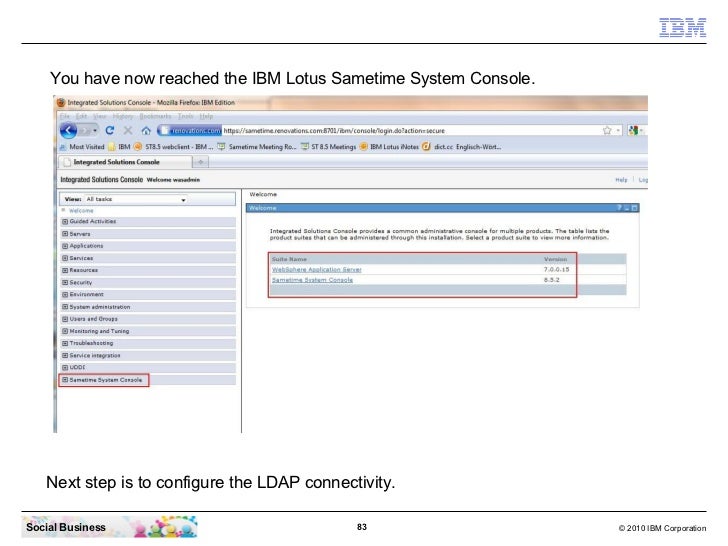Open the Sametime Meeting Ro... bookmark
The image size is (728, 546).
(x=257, y=147)
